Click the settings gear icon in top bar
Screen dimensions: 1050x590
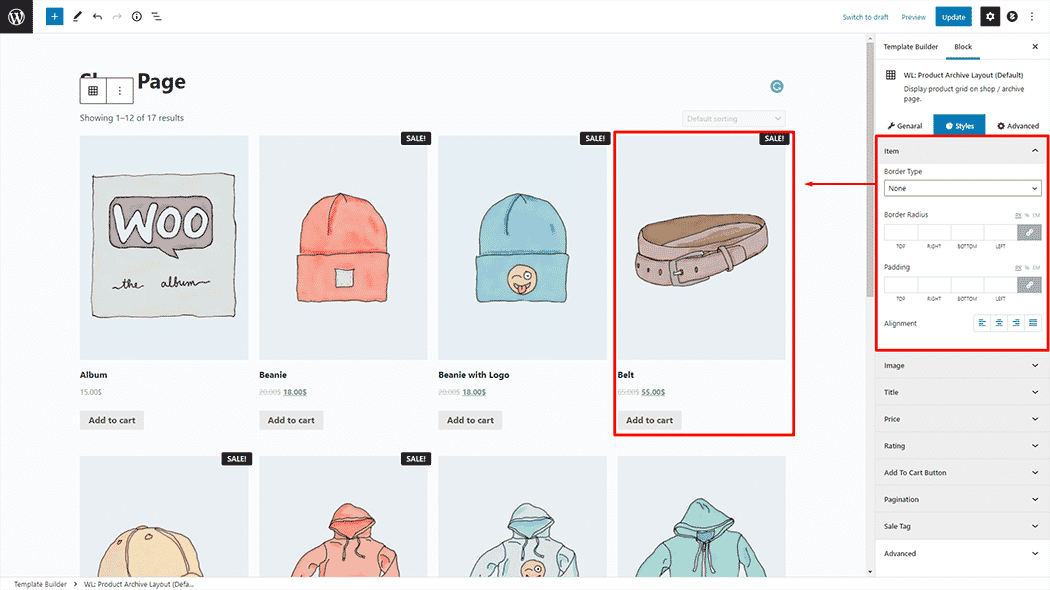989,17
